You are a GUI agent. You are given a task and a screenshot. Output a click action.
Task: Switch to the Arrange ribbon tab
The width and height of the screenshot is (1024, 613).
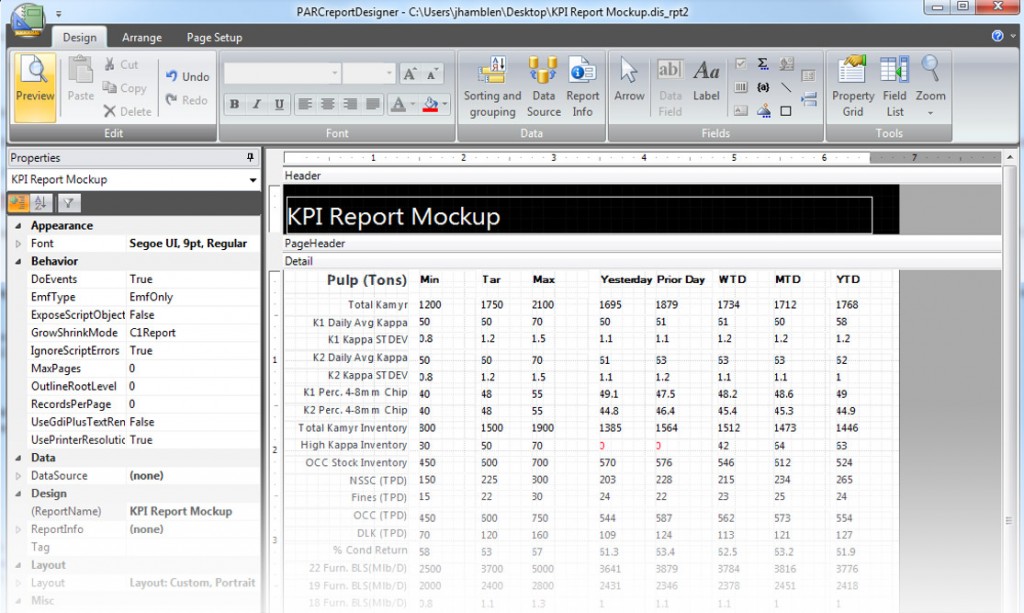(142, 37)
